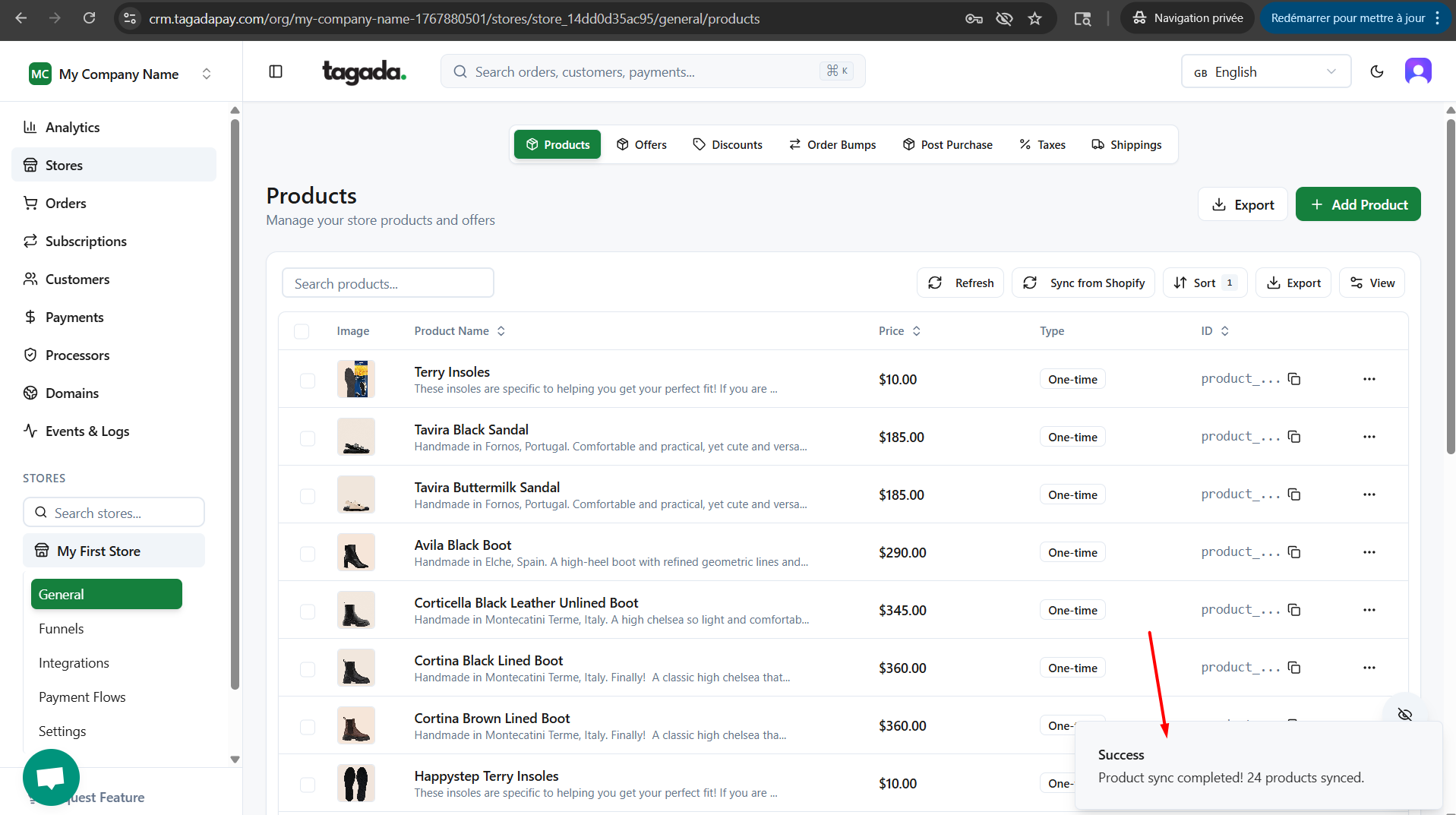Copy the Cortina Black Lined Boot ID
This screenshot has height=815, width=1456.
point(1294,668)
